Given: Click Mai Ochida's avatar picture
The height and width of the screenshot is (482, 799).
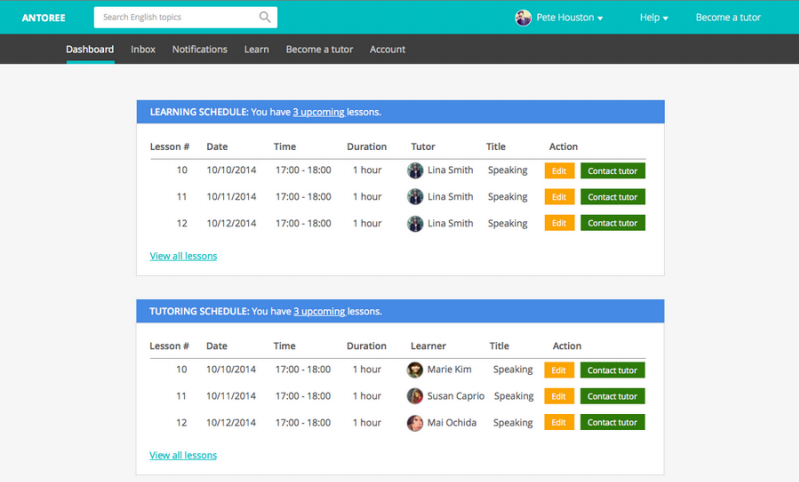Looking at the screenshot, I should coord(415,423).
